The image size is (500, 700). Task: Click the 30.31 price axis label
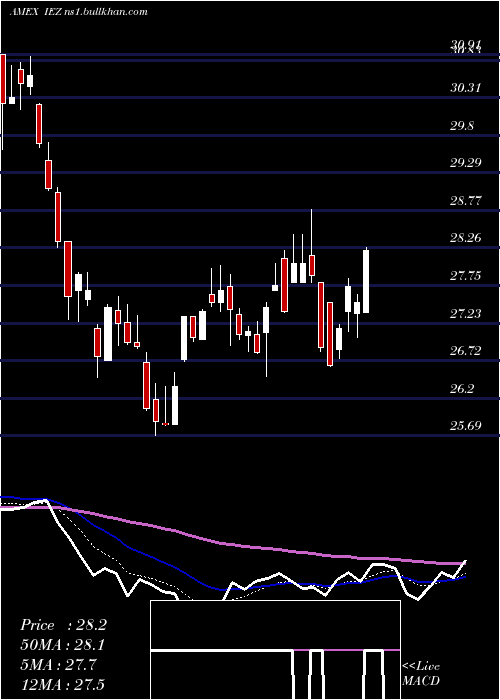click(x=466, y=88)
